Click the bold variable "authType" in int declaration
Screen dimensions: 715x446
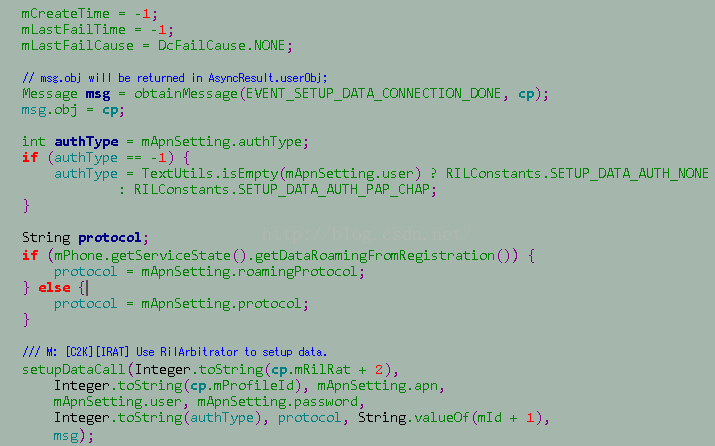[86, 142]
